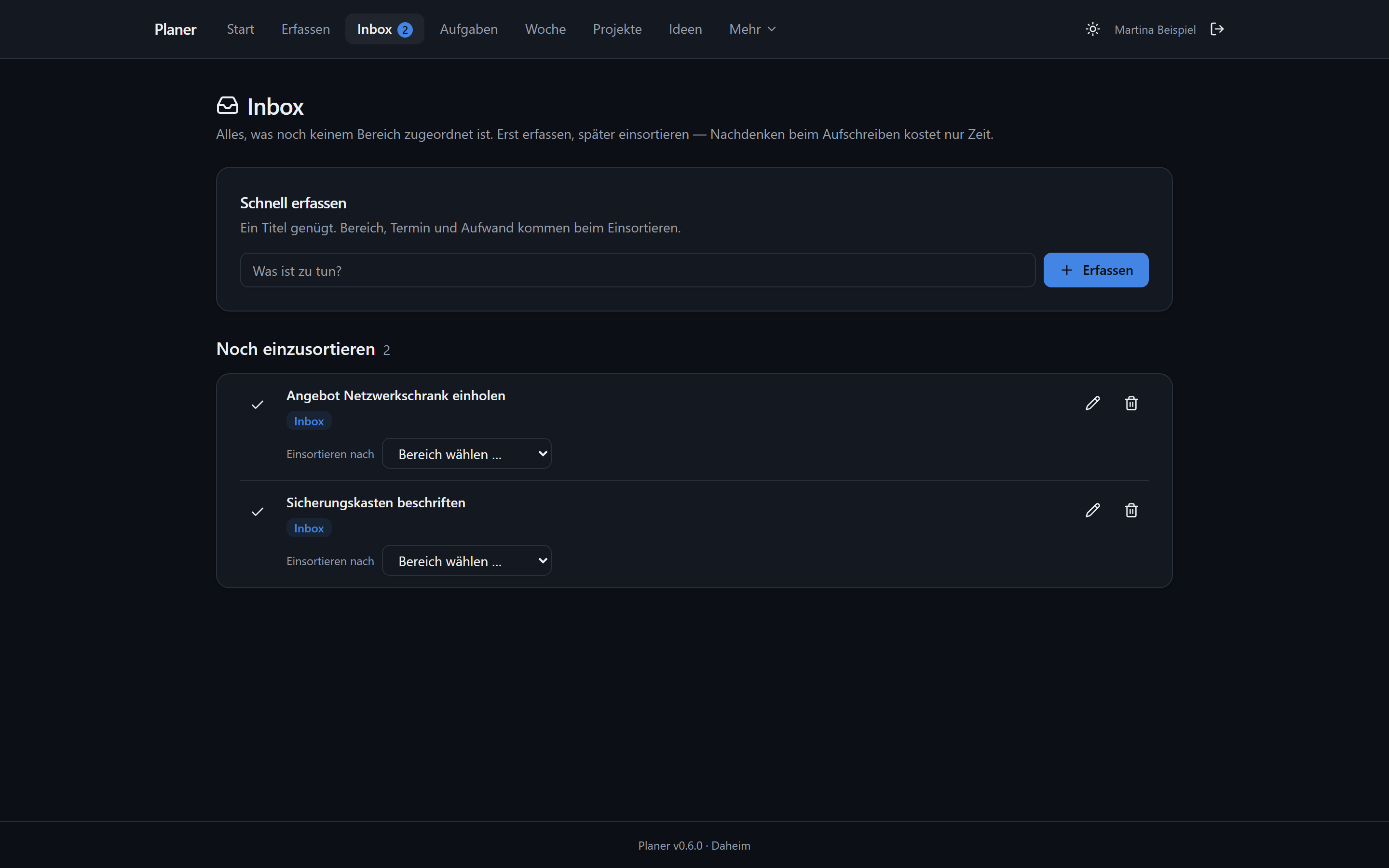The height and width of the screenshot is (868, 1389).
Task: Mark 'Angebot Netzwerkschrank einholen' as done
Action: point(257,405)
